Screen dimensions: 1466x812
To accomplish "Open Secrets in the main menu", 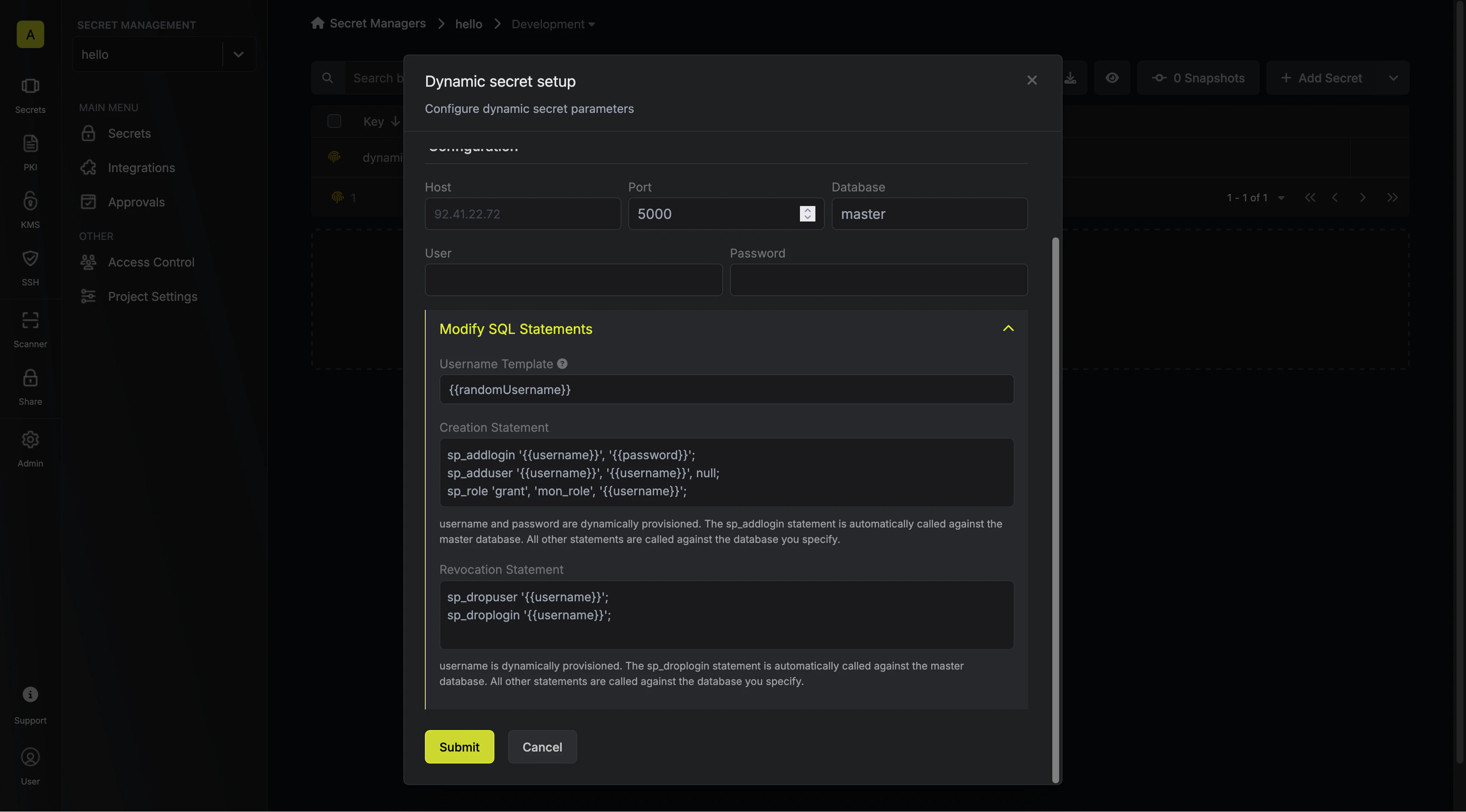I will click(129, 133).
